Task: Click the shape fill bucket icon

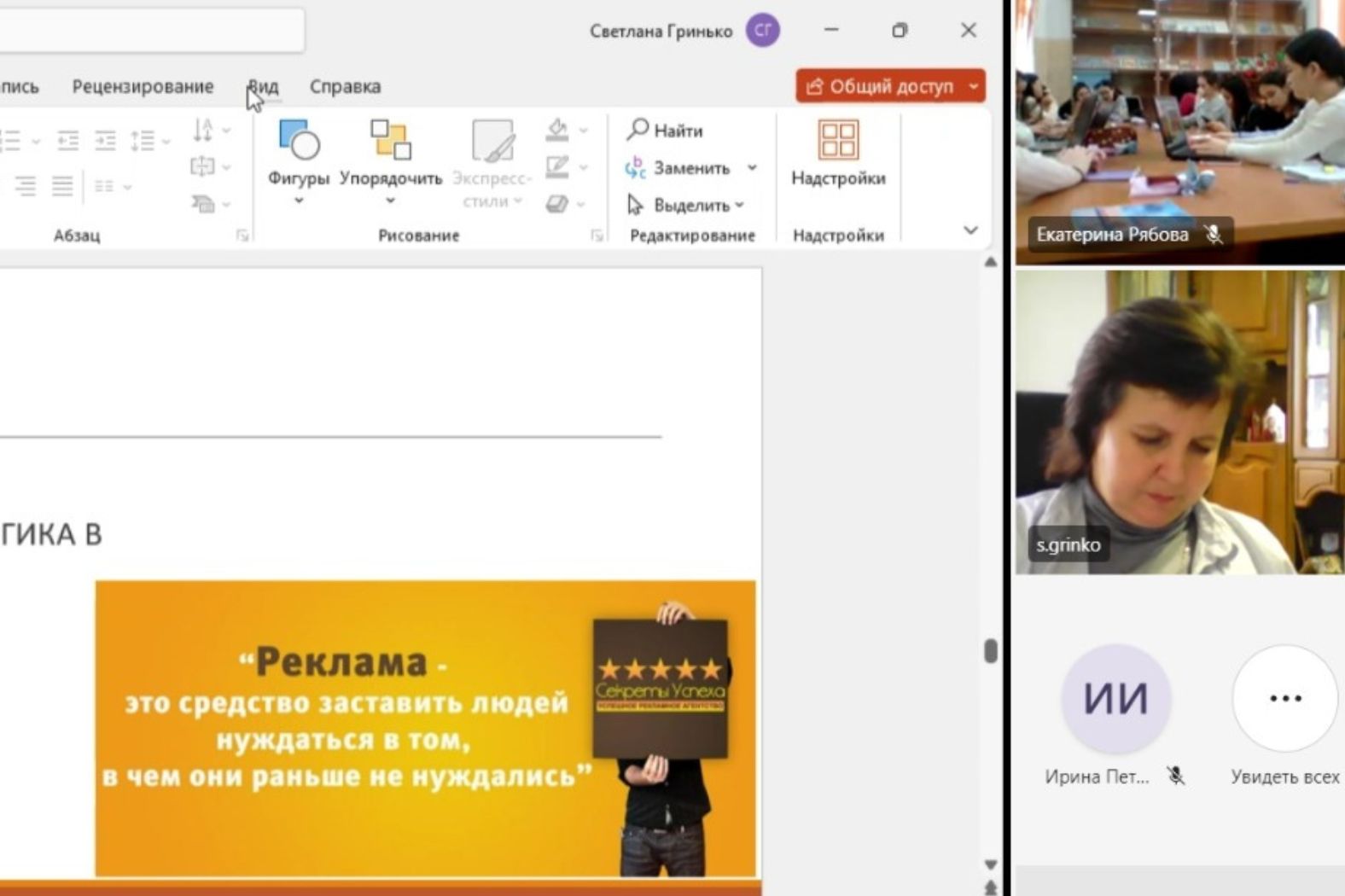Action: [x=557, y=130]
